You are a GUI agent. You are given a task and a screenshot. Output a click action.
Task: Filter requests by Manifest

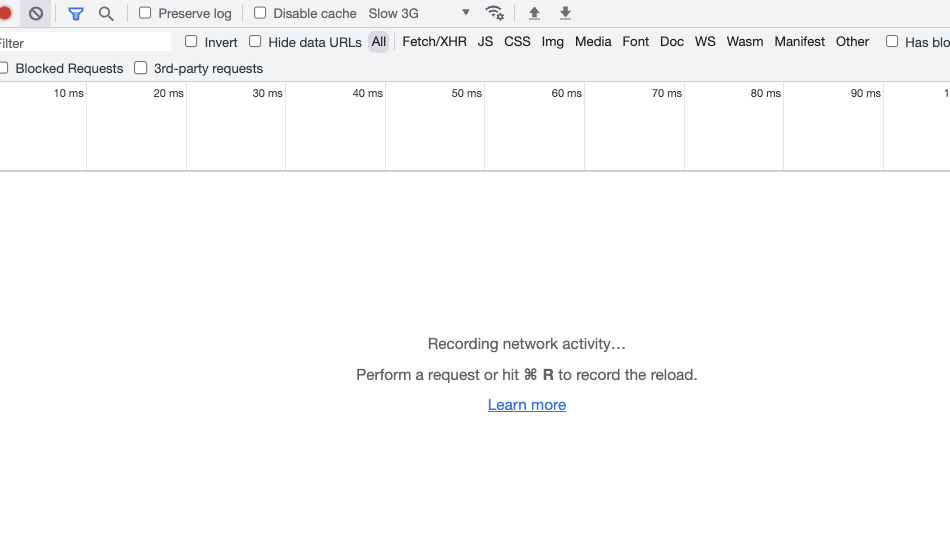pyautogui.click(x=800, y=42)
